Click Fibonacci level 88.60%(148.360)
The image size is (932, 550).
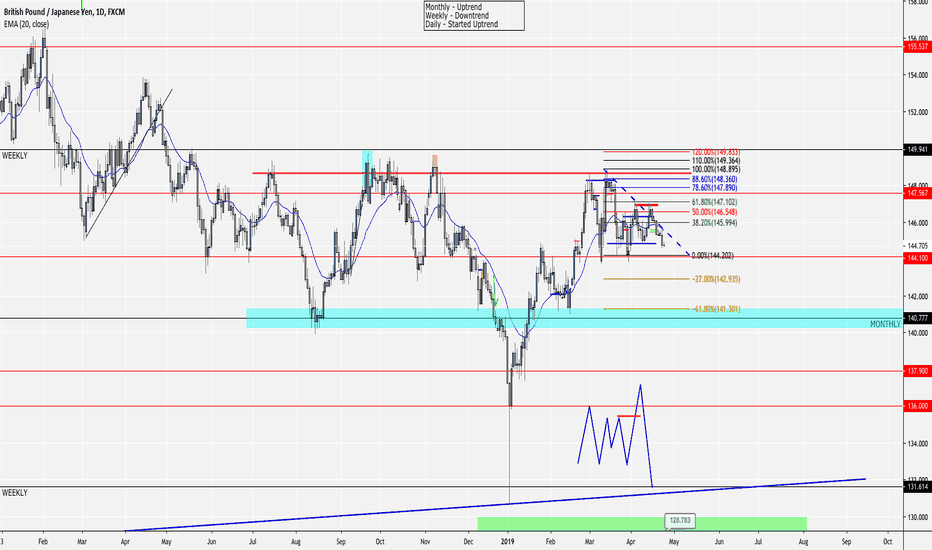[714, 179]
